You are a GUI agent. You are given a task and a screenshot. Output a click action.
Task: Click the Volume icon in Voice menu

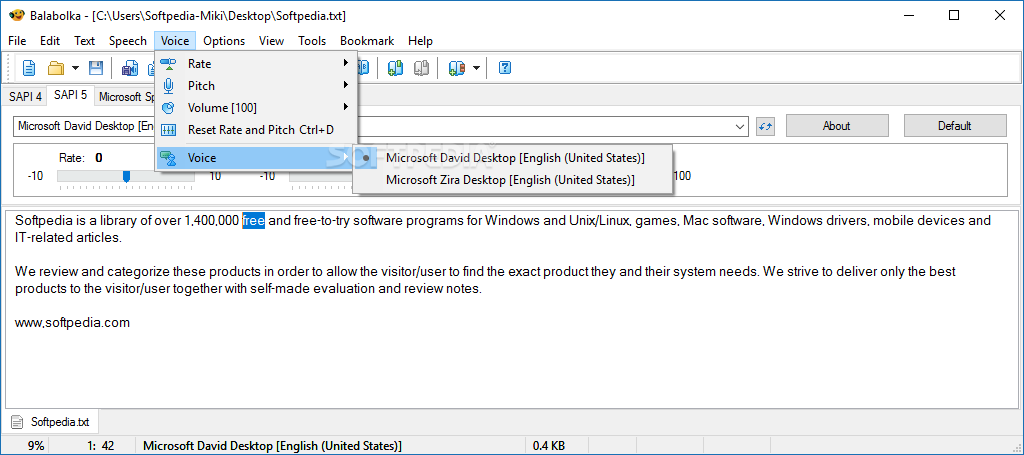pos(168,108)
